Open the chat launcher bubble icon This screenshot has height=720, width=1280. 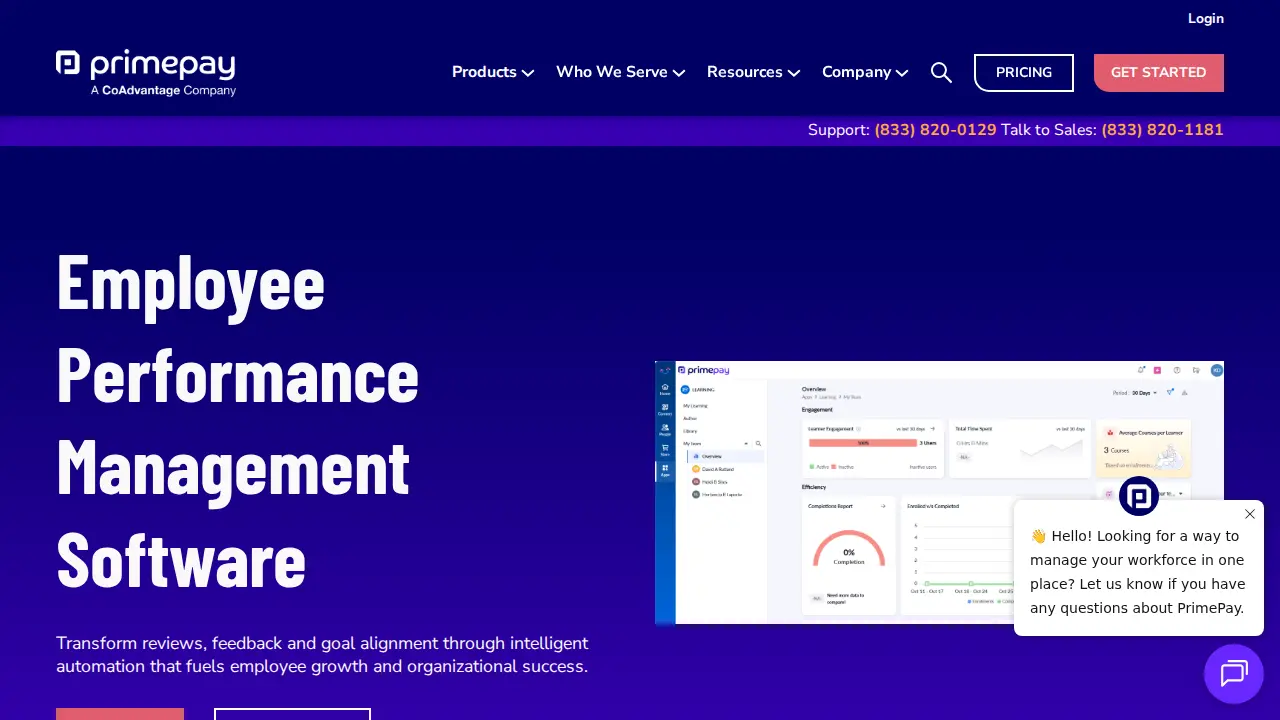(x=1234, y=674)
